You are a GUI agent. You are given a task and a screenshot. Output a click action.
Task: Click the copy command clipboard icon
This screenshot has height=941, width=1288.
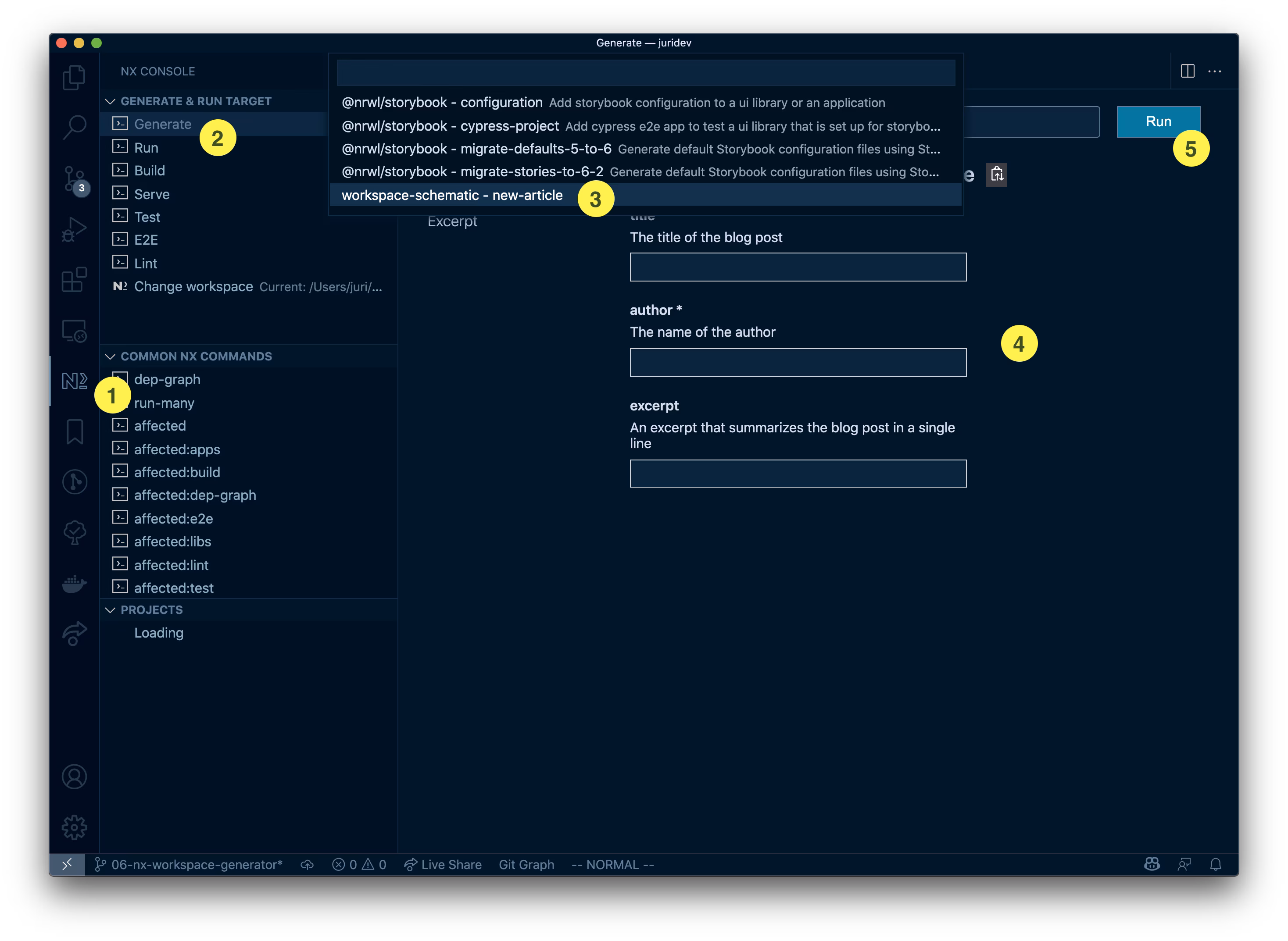pos(996,175)
